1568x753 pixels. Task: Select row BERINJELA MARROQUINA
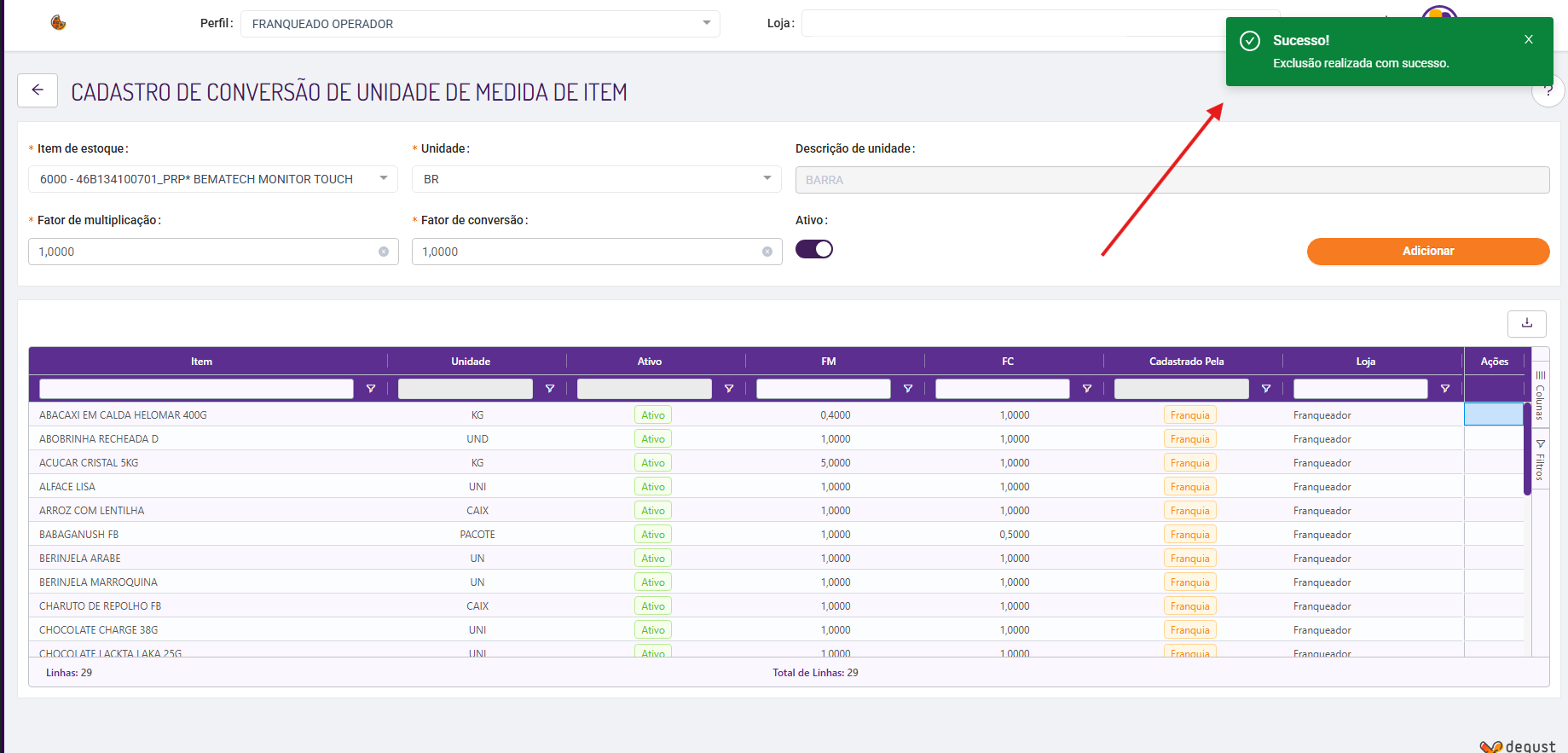(x=776, y=582)
